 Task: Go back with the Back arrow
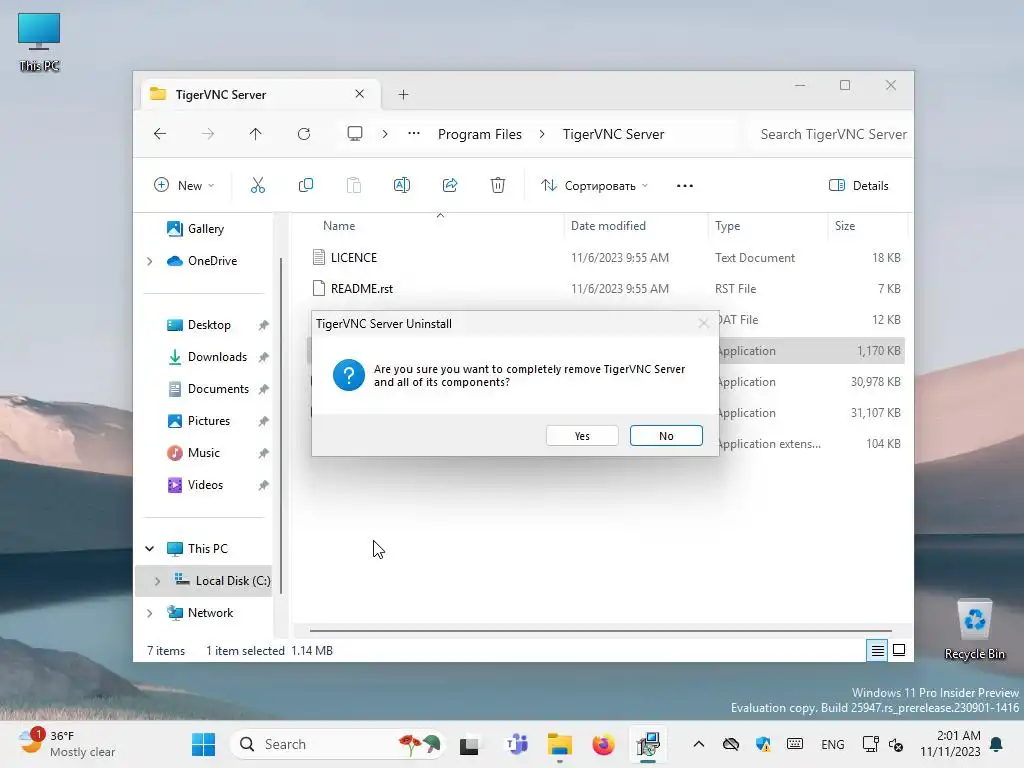[x=160, y=134]
